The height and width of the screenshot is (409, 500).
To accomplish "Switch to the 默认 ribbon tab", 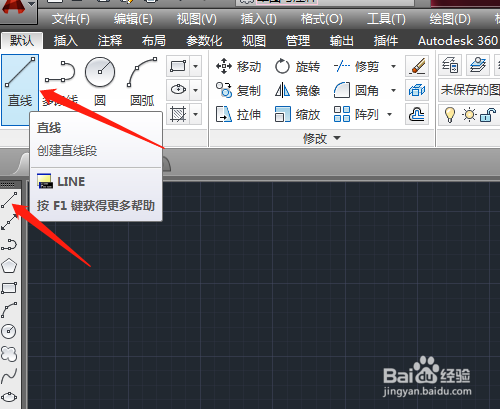I will click(22, 41).
